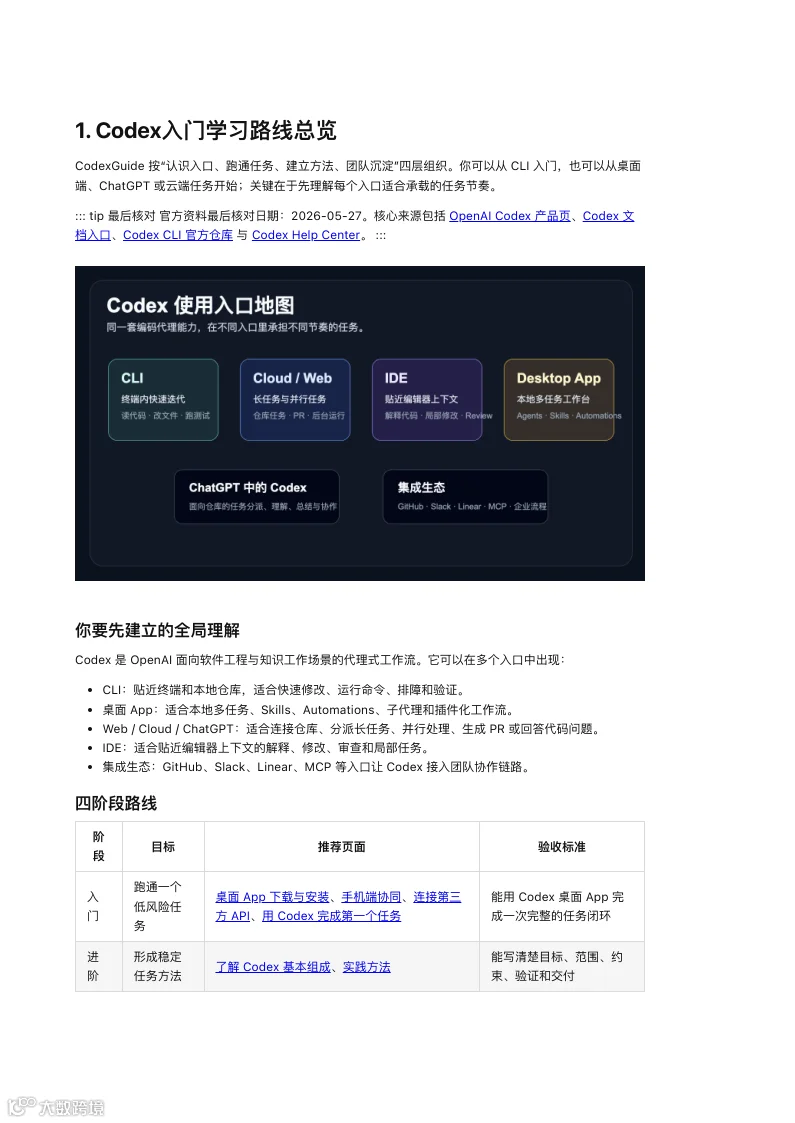
Task: Click the 跑通一个低风险任务 cell
Action: (163, 906)
